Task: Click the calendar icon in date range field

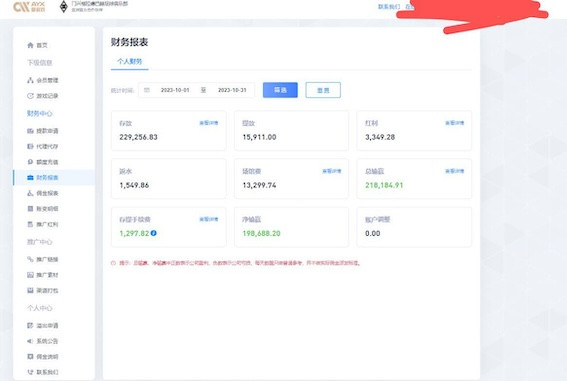Action: click(x=146, y=90)
